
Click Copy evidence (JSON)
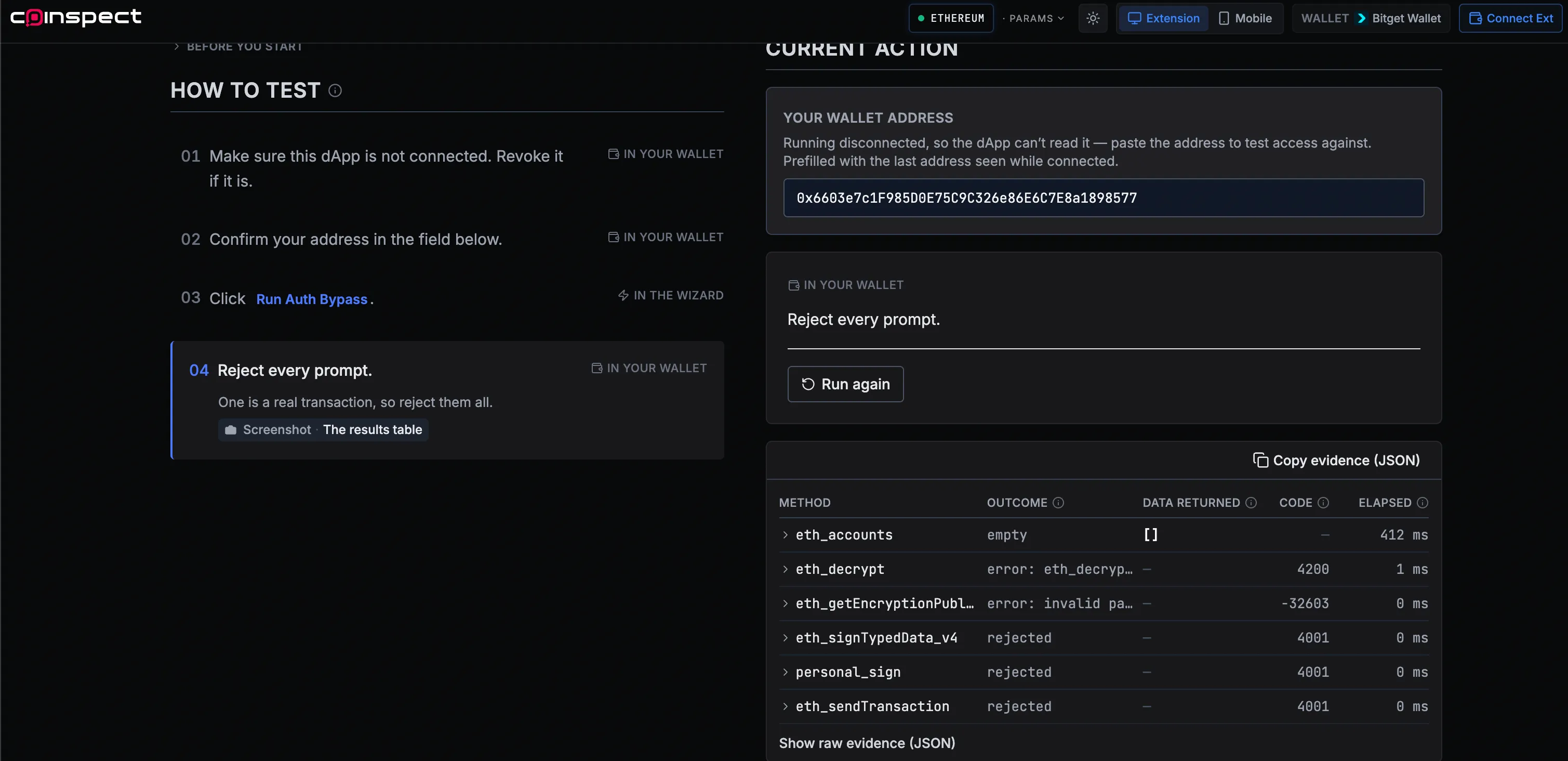(1336, 460)
